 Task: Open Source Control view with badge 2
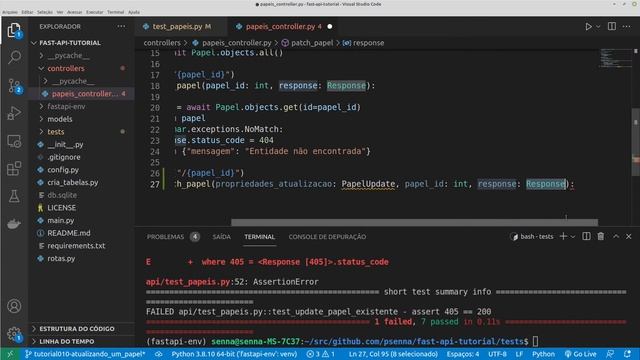pos(14,86)
